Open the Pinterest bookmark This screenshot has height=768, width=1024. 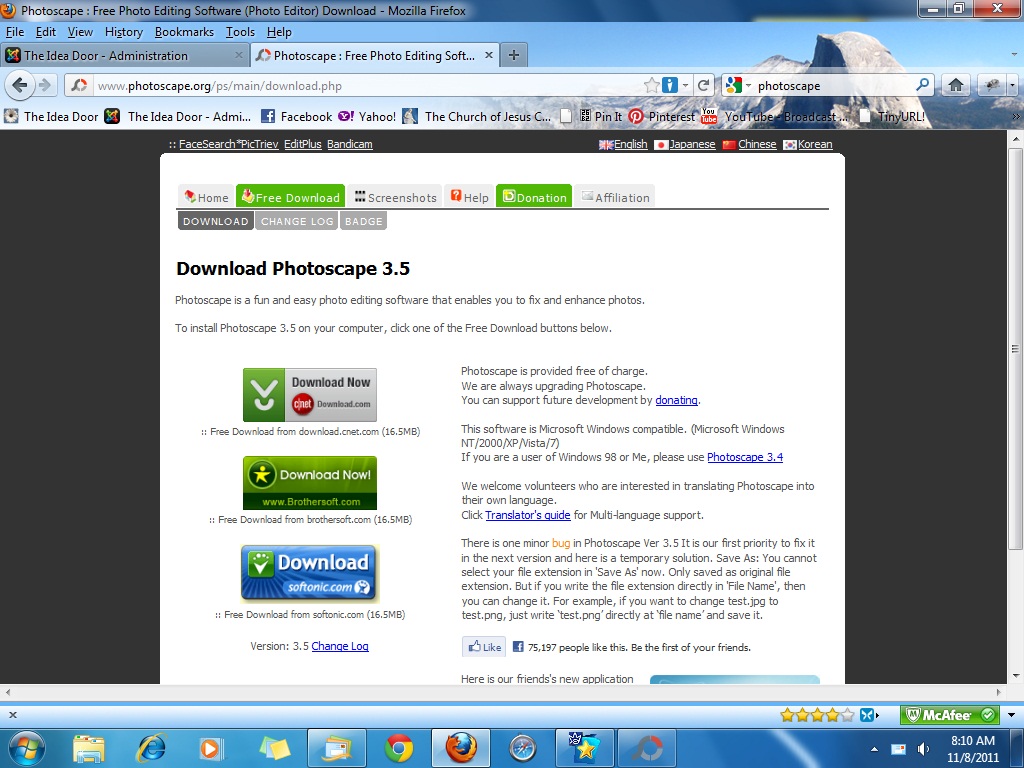coord(662,116)
